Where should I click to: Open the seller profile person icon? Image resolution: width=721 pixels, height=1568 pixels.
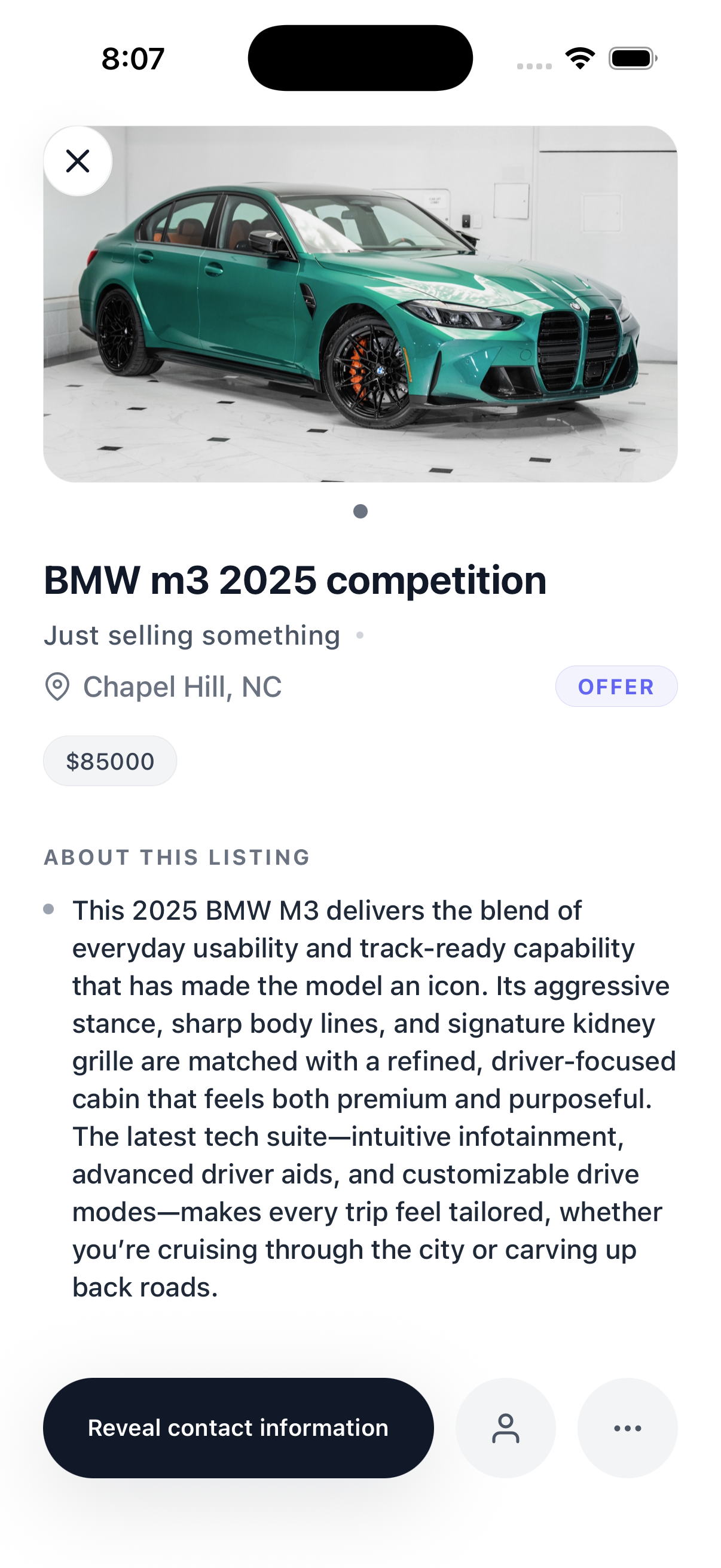tap(506, 1428)
